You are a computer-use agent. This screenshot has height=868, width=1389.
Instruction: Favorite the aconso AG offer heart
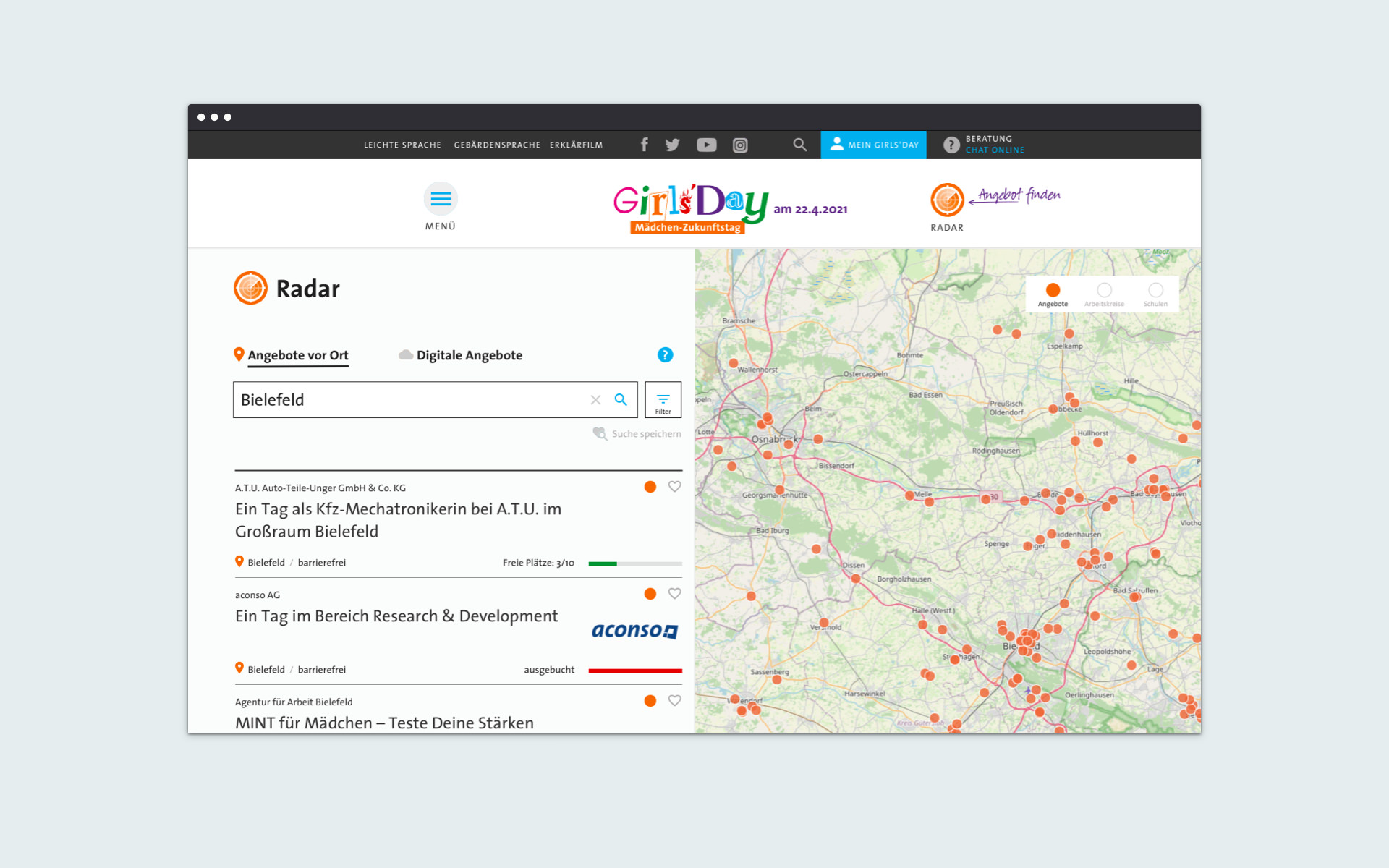pyautogui.click(x=674, y=594)
